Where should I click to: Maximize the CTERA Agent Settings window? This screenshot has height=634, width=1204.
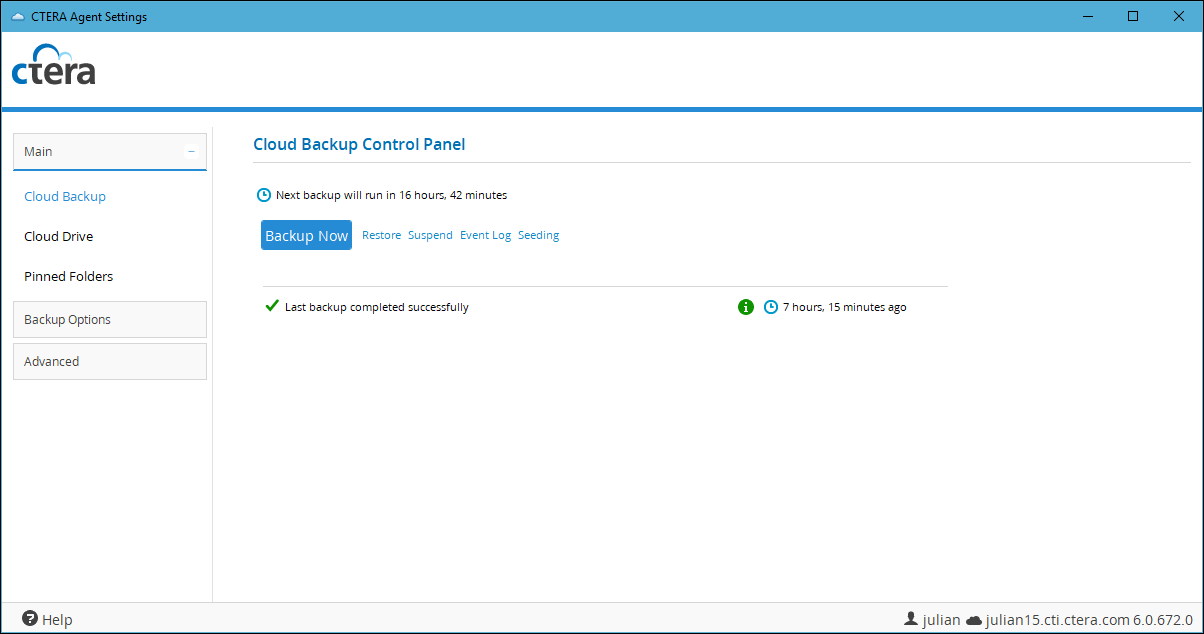click(x=1133, y=16)
